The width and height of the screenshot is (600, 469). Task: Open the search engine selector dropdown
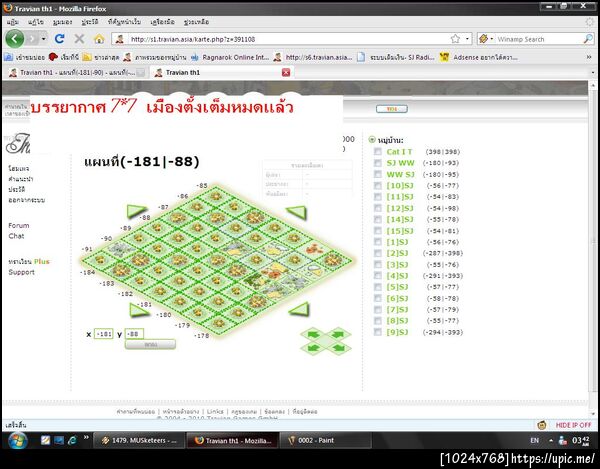pos(486,39)
